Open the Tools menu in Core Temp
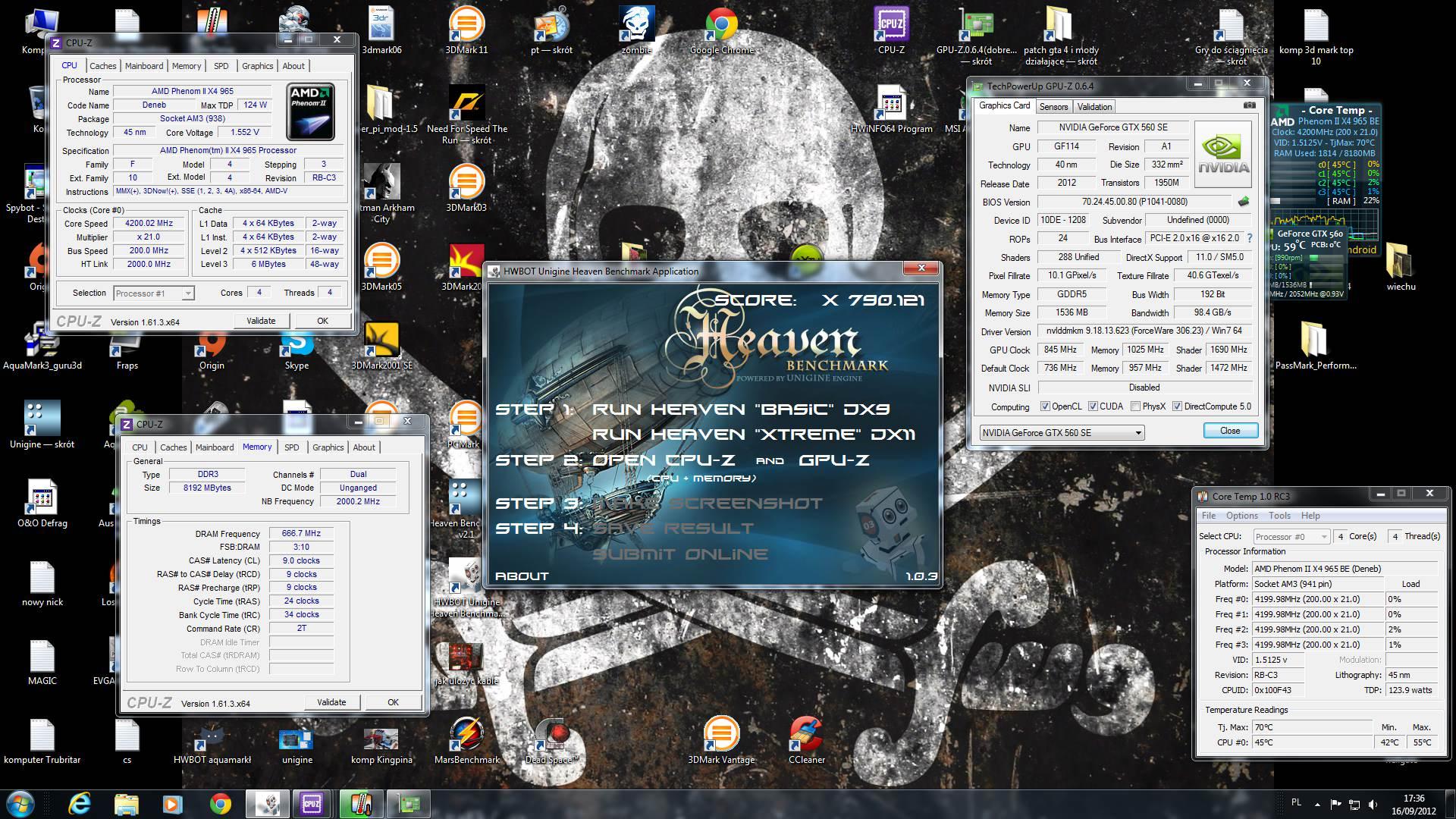1456x819 pixels. [1279, 516]
